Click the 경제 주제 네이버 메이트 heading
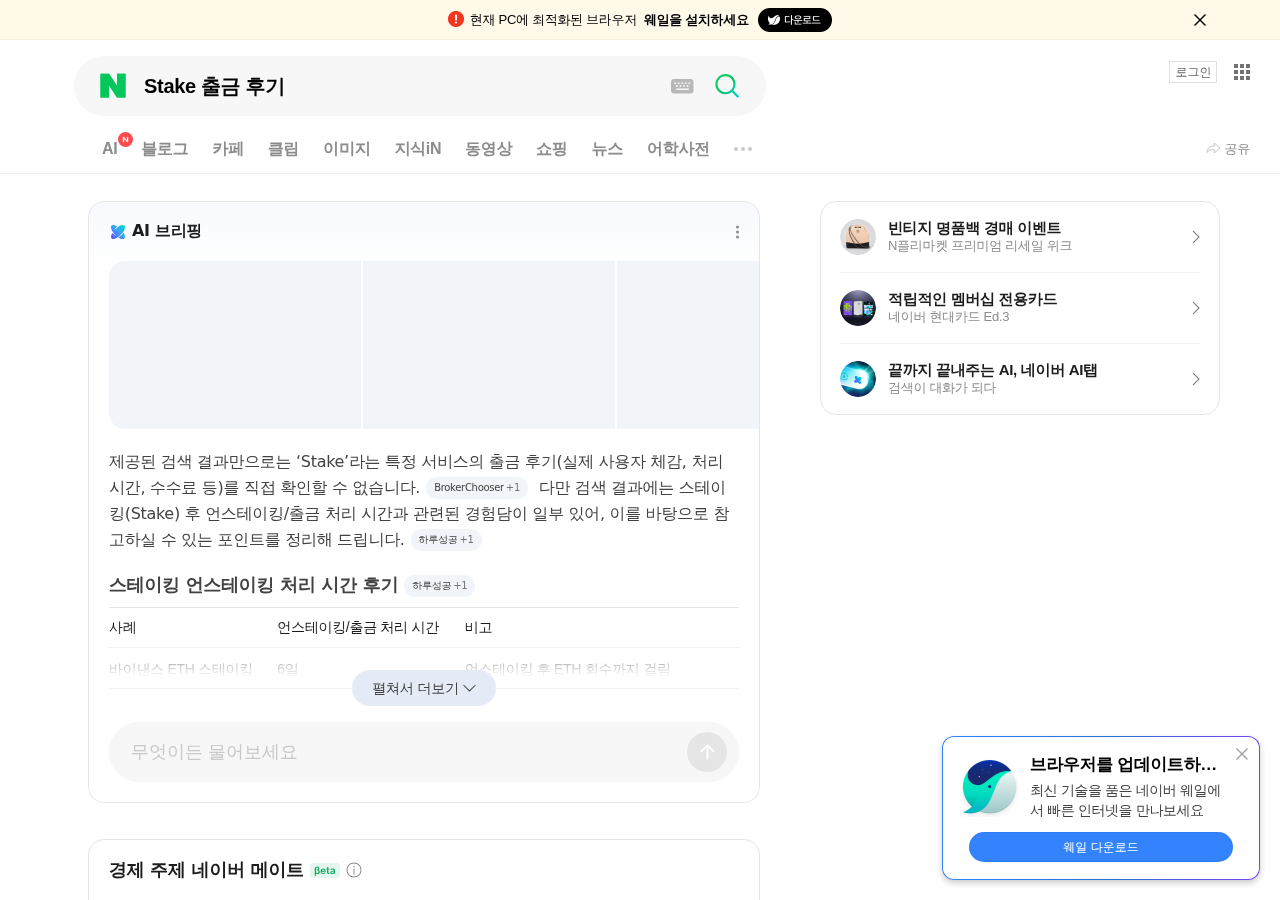1280x900 pixels. click(x=206, y=870)
